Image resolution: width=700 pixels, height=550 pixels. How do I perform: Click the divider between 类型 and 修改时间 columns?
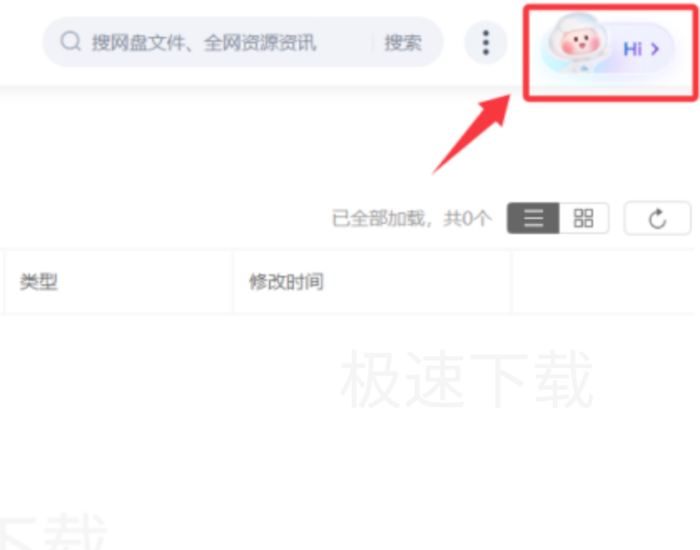[233, 282]
